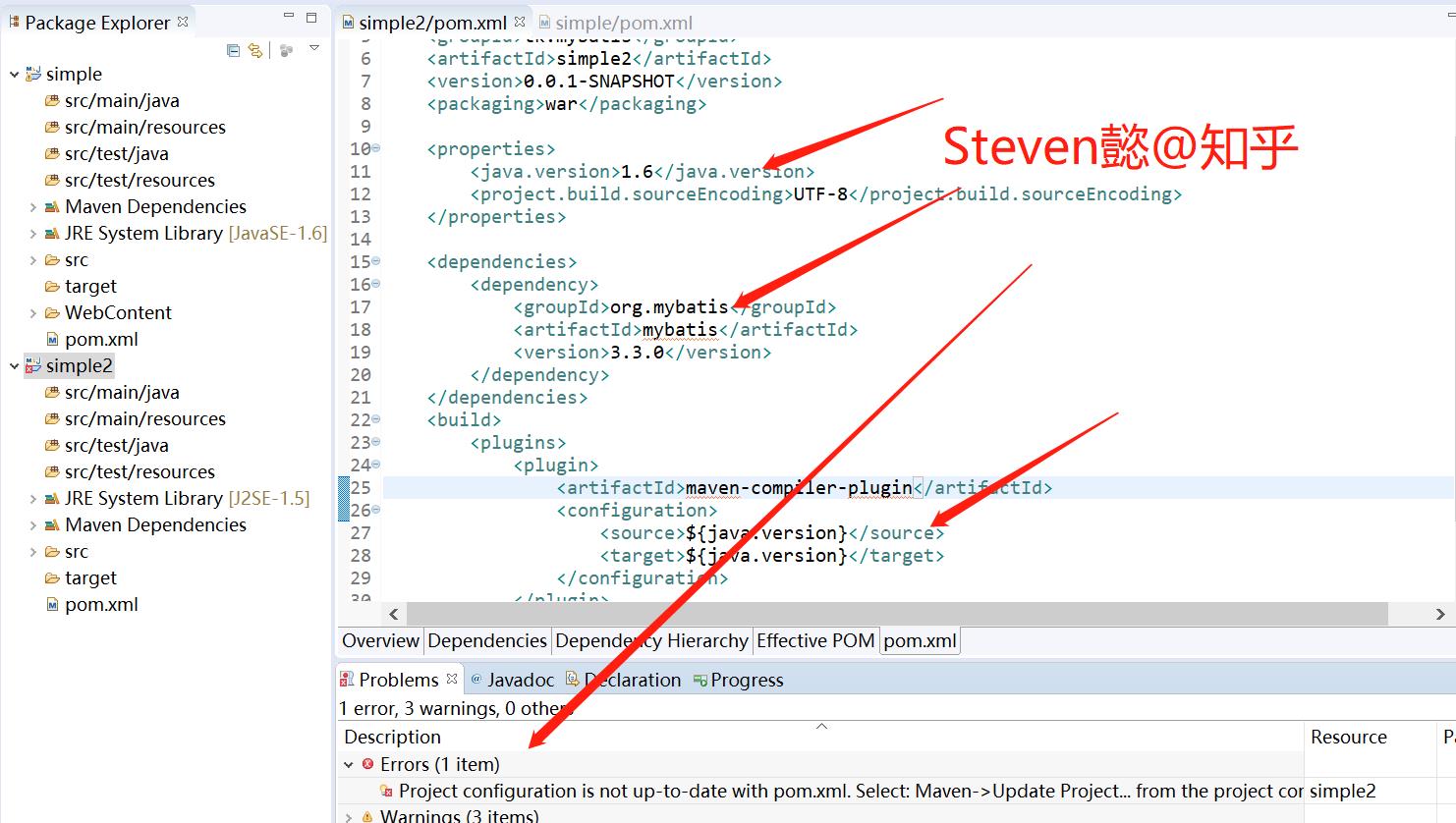Select the Overview tab of the editor
This screenshot has height=823, width=1456.
(x=379, y=640)
